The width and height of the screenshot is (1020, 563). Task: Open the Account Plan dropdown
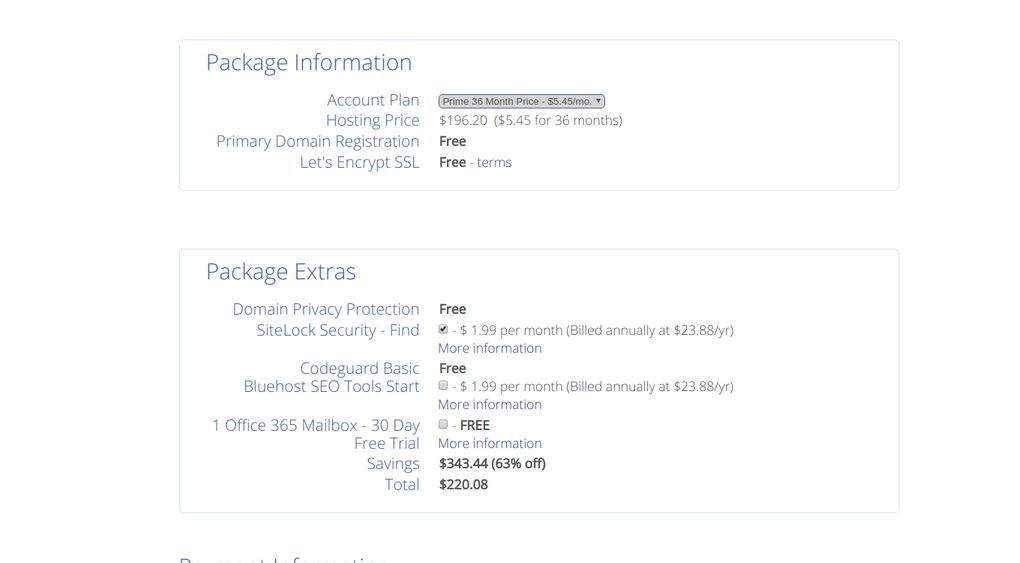point(521,101)
